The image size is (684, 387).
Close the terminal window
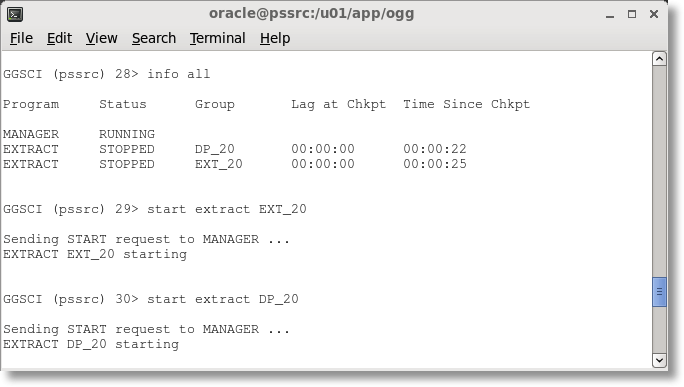point(653,14)
